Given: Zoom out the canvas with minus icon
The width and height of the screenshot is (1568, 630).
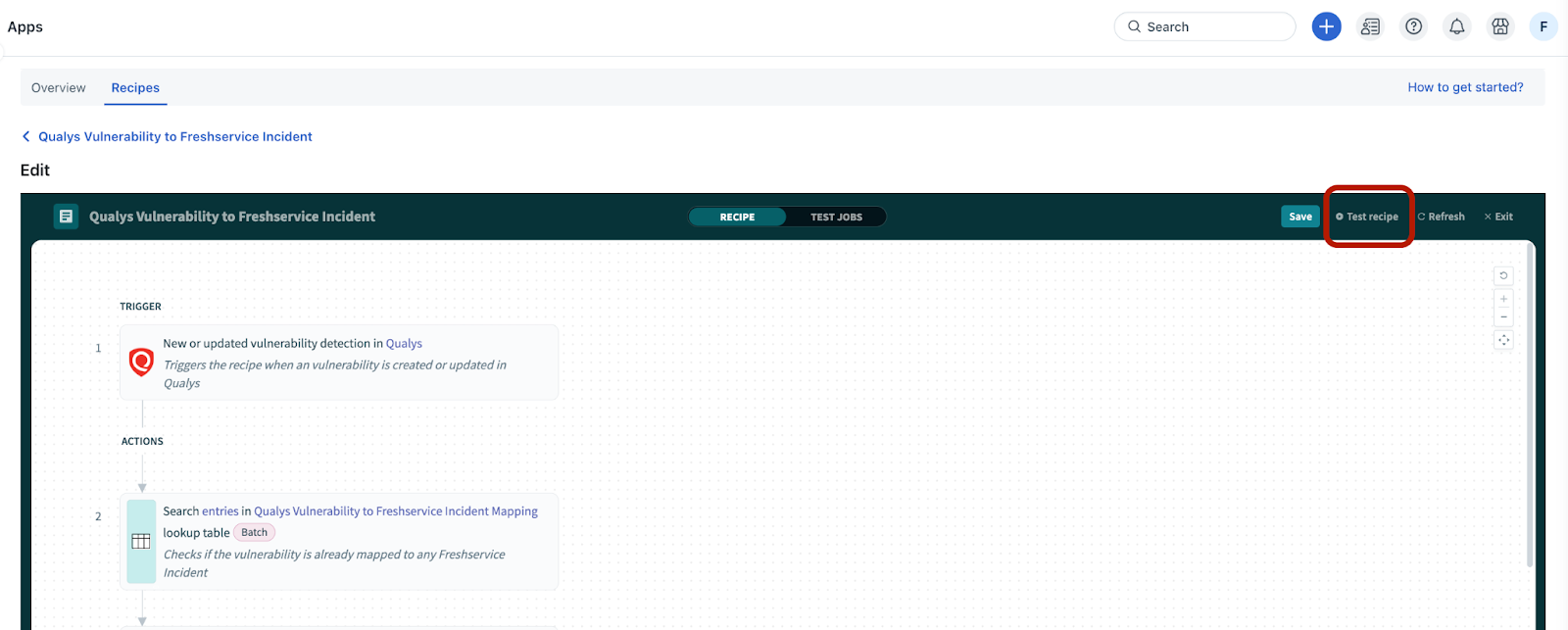Looking at the screenshot, I should 1503,316.
